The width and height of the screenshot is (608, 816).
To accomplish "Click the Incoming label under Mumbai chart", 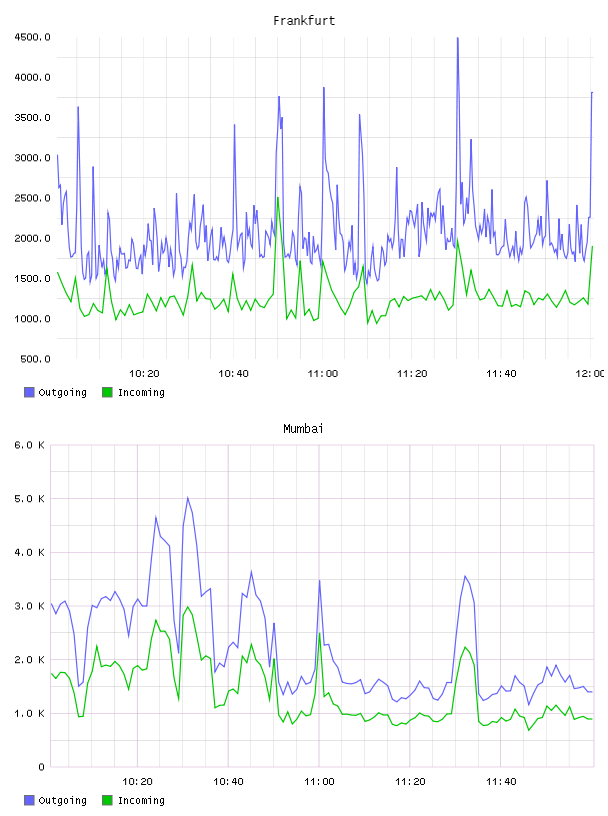I will click(x=141, y=800).
